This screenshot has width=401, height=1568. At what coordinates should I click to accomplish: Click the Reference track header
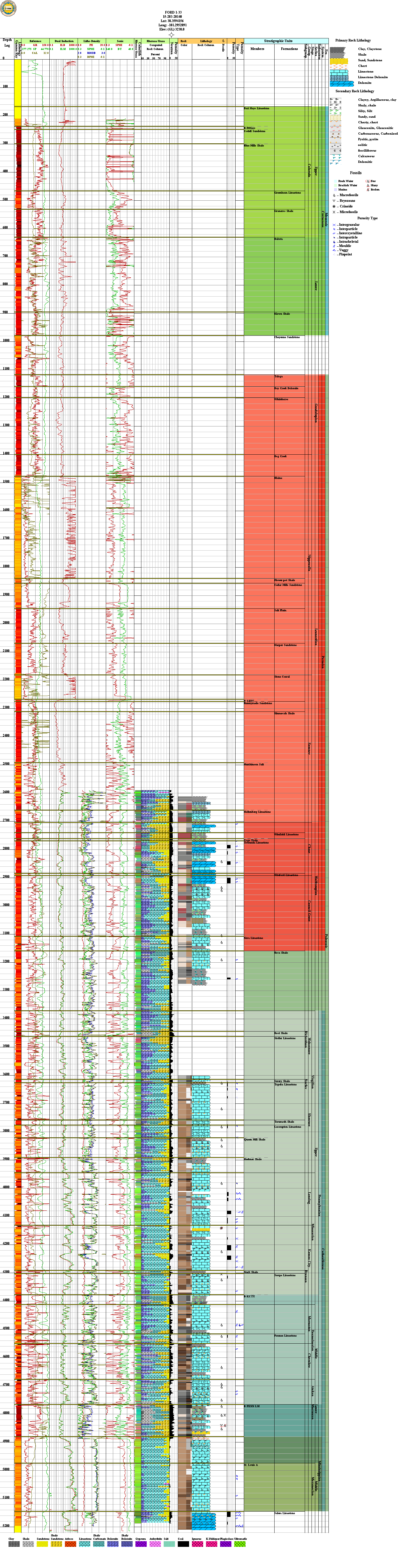[x=35, y=41]
